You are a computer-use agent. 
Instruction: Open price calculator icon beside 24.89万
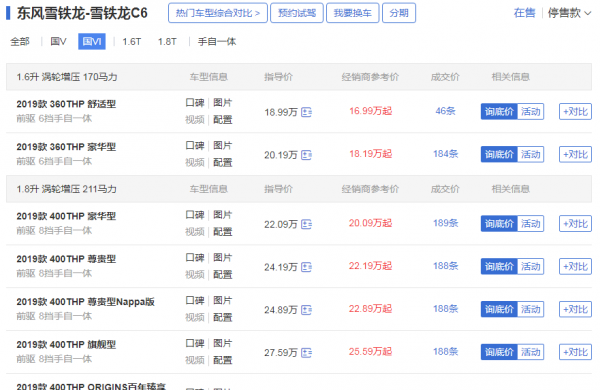(x=306, y=310)
